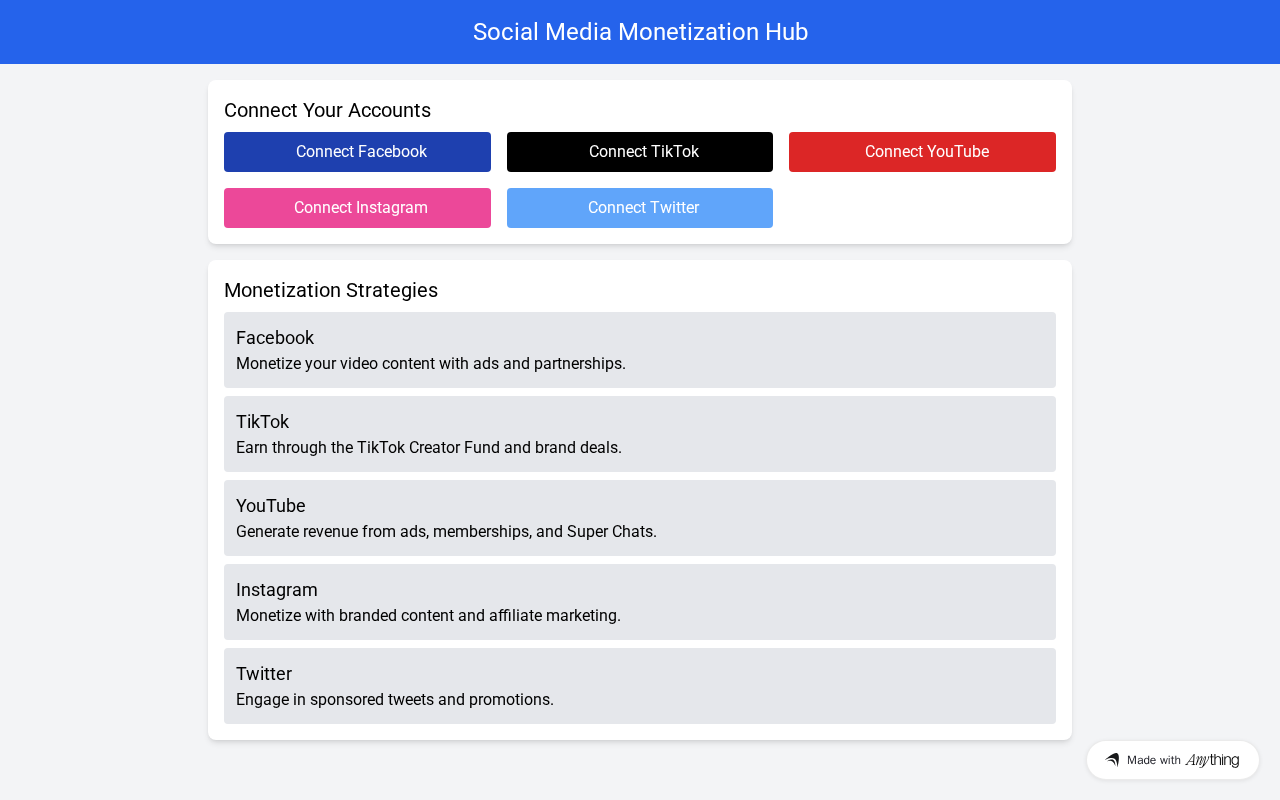Image resolution: width=1280 pixels, height=800 pixels.
Task: Select the affiliate marketing description
Action: (x=428, y=615)
